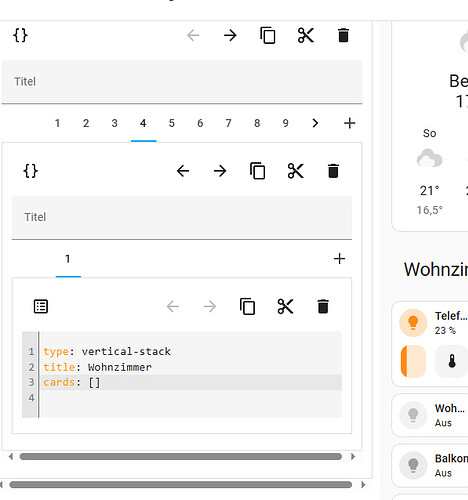Move the top-level card right

click(x=230, y=35)
